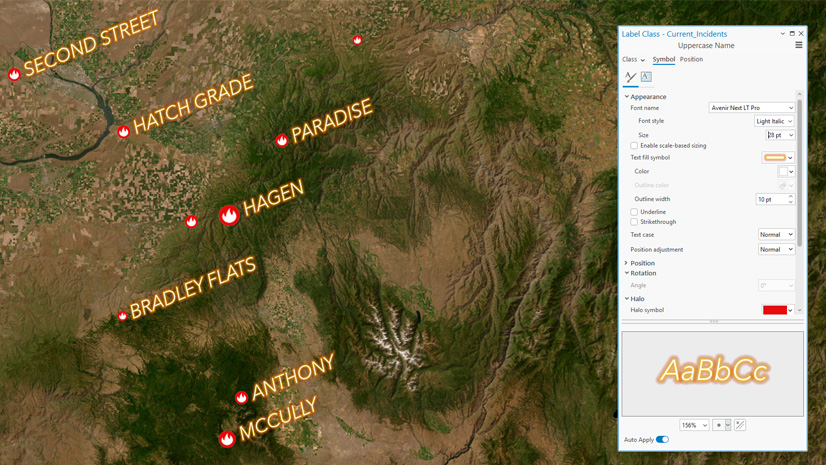Open the Font name dropdown
This screenshot has height=465, width=826.
tap(751, 107)
